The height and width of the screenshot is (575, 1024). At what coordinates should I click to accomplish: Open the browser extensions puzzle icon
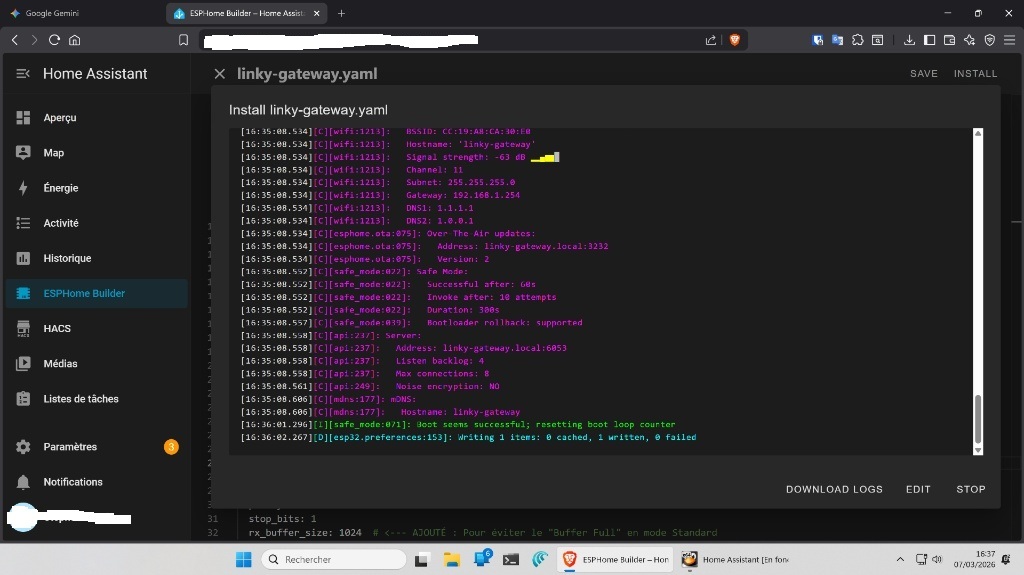[x=857, y=40]
